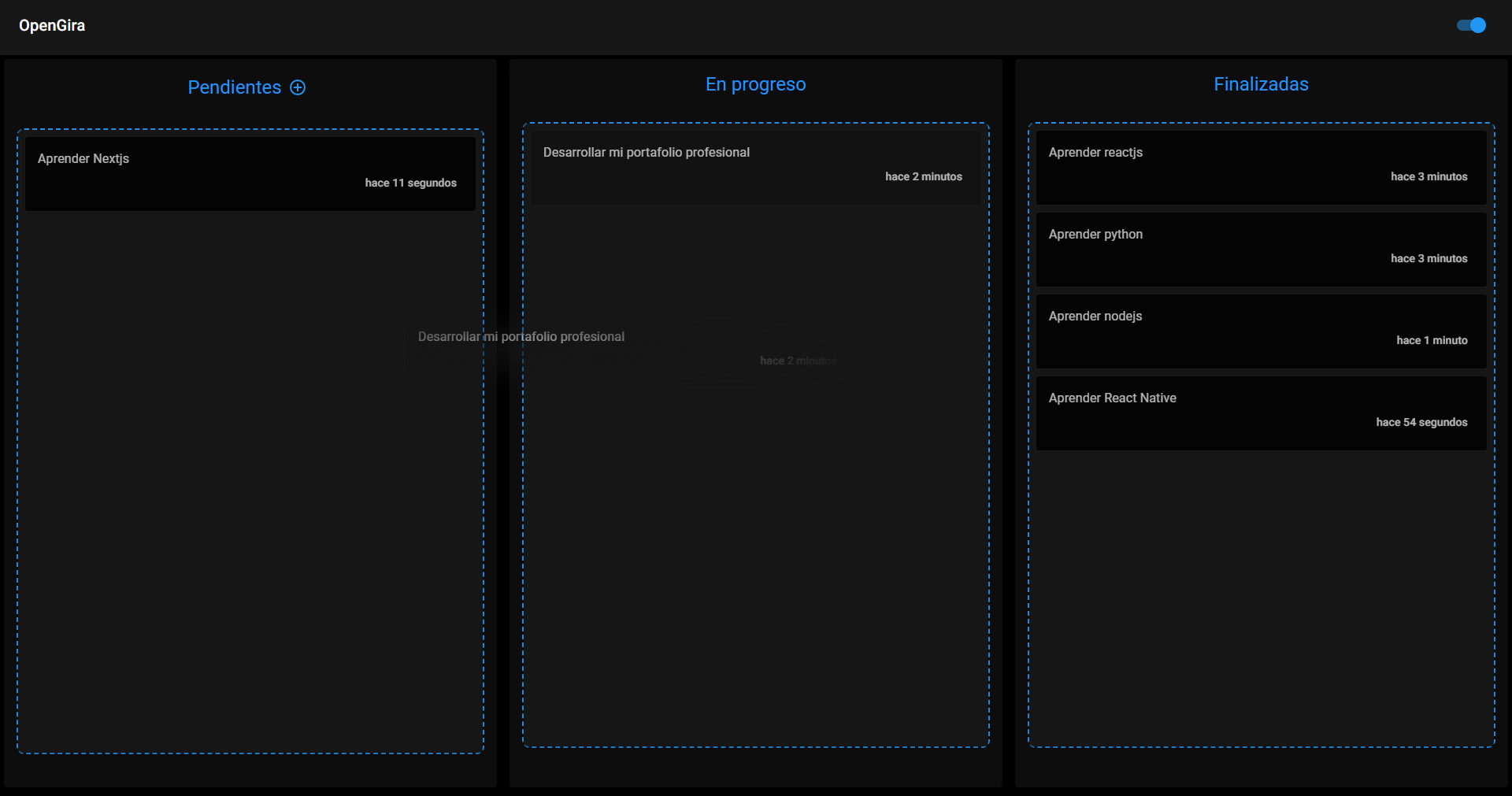Click the Finalizadas column heading
Viewport: 1512px width, 796px height.
tap(1261, 84)
